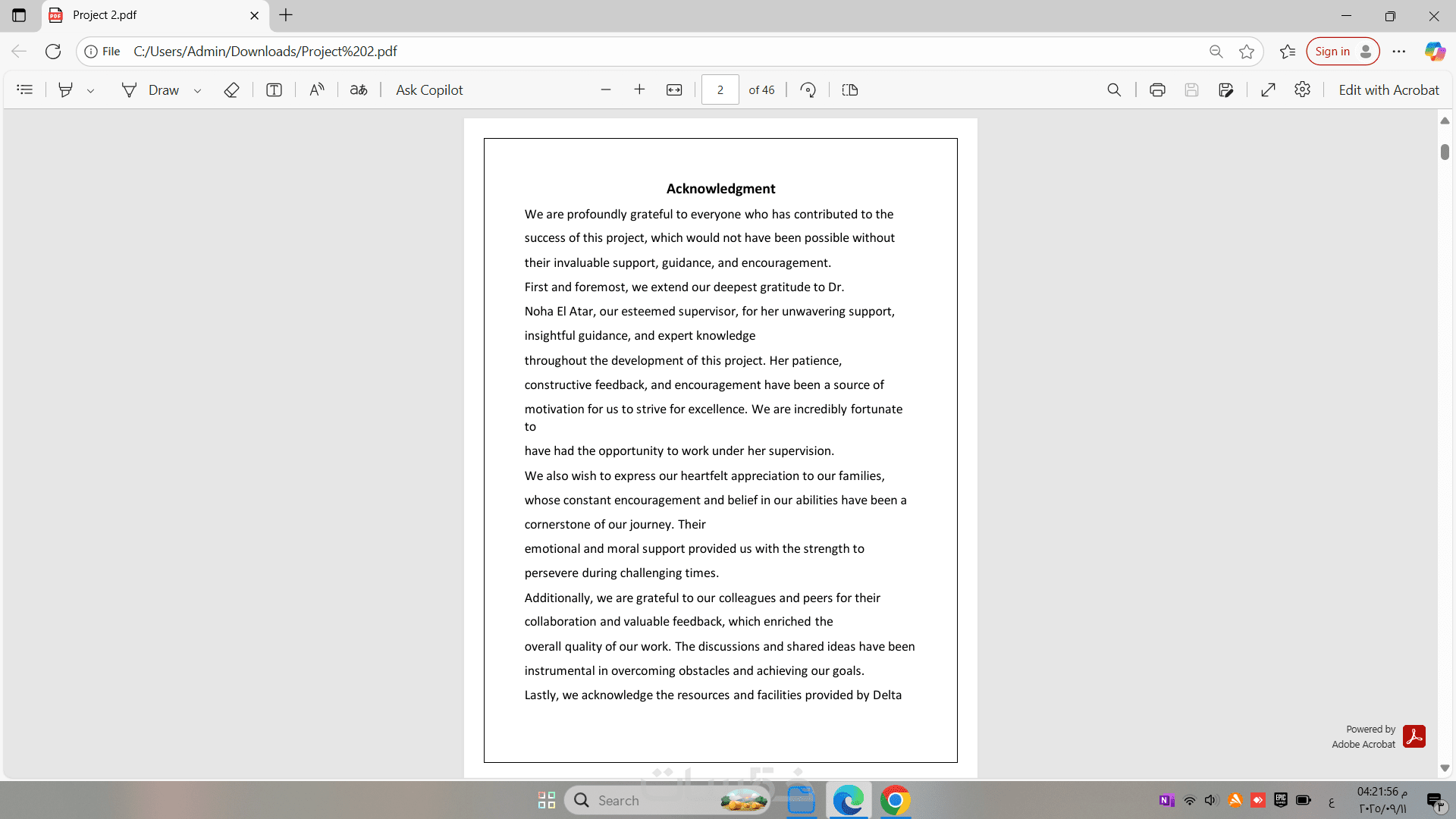Open the table of contents panel
This screenshot has width=1456, height=819.
tap(25, 89)
